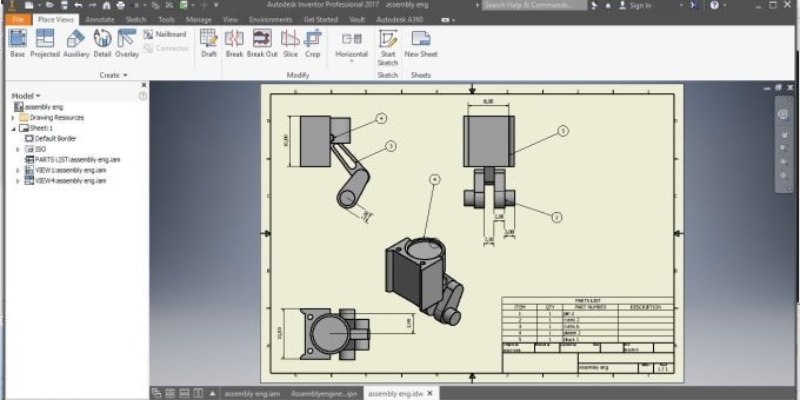Switch to the Annotate ribbon tab
This screenshot has height=400, width=800.
tap(99, 19)
